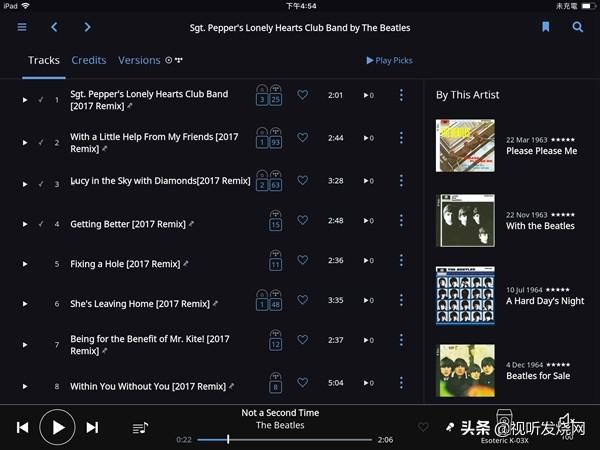The height and width of the screenshot is (450, 600).
Task: Open more options for Within You Without You
Action: coord(401,383)
